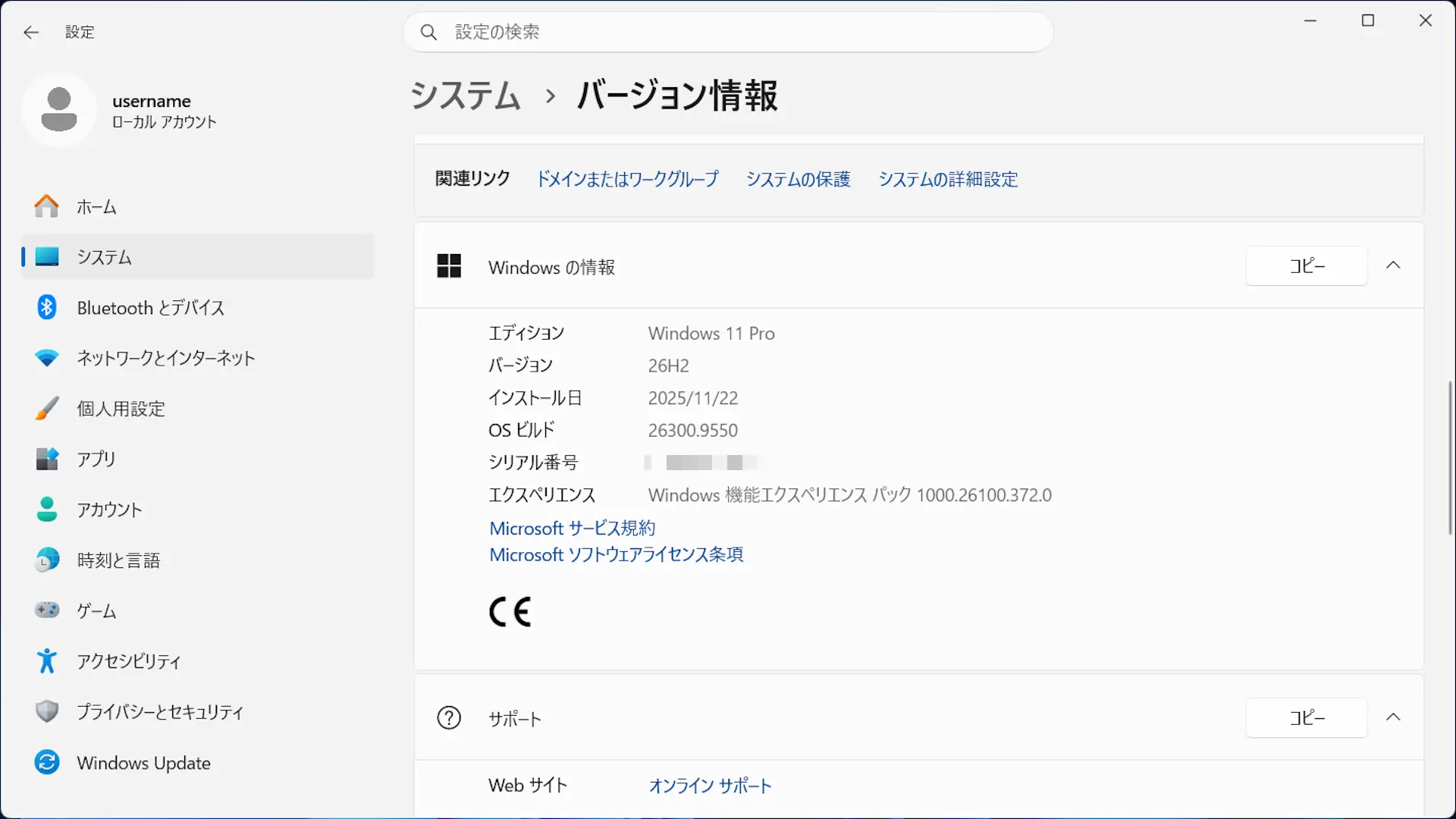Click the Home house icon
The width and height of the screenshot is (1456, 819).
(46, 206)
